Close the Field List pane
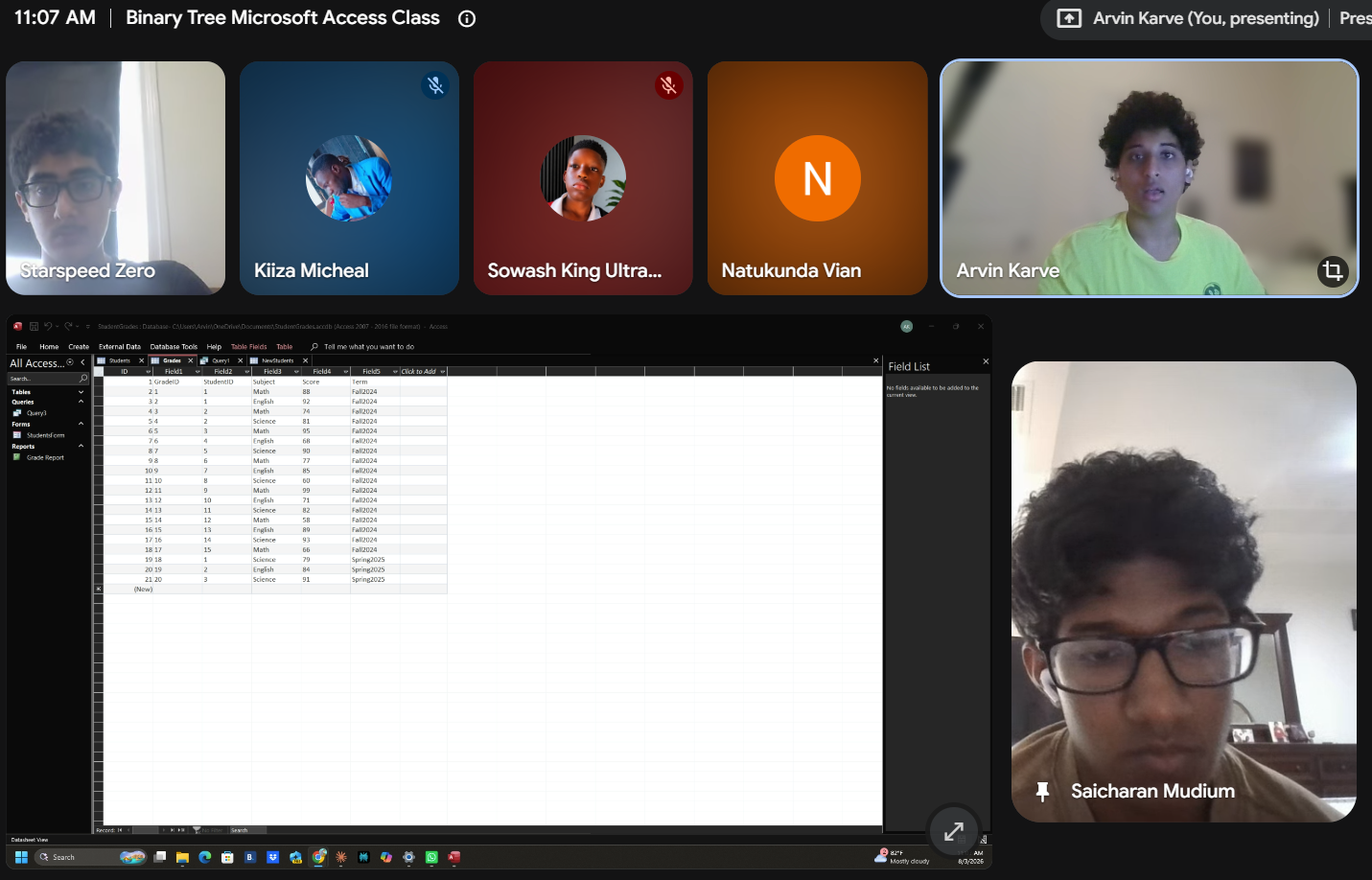Viewport: 1372px width, 880px height. pyautogui.click(x=986, y=361)
